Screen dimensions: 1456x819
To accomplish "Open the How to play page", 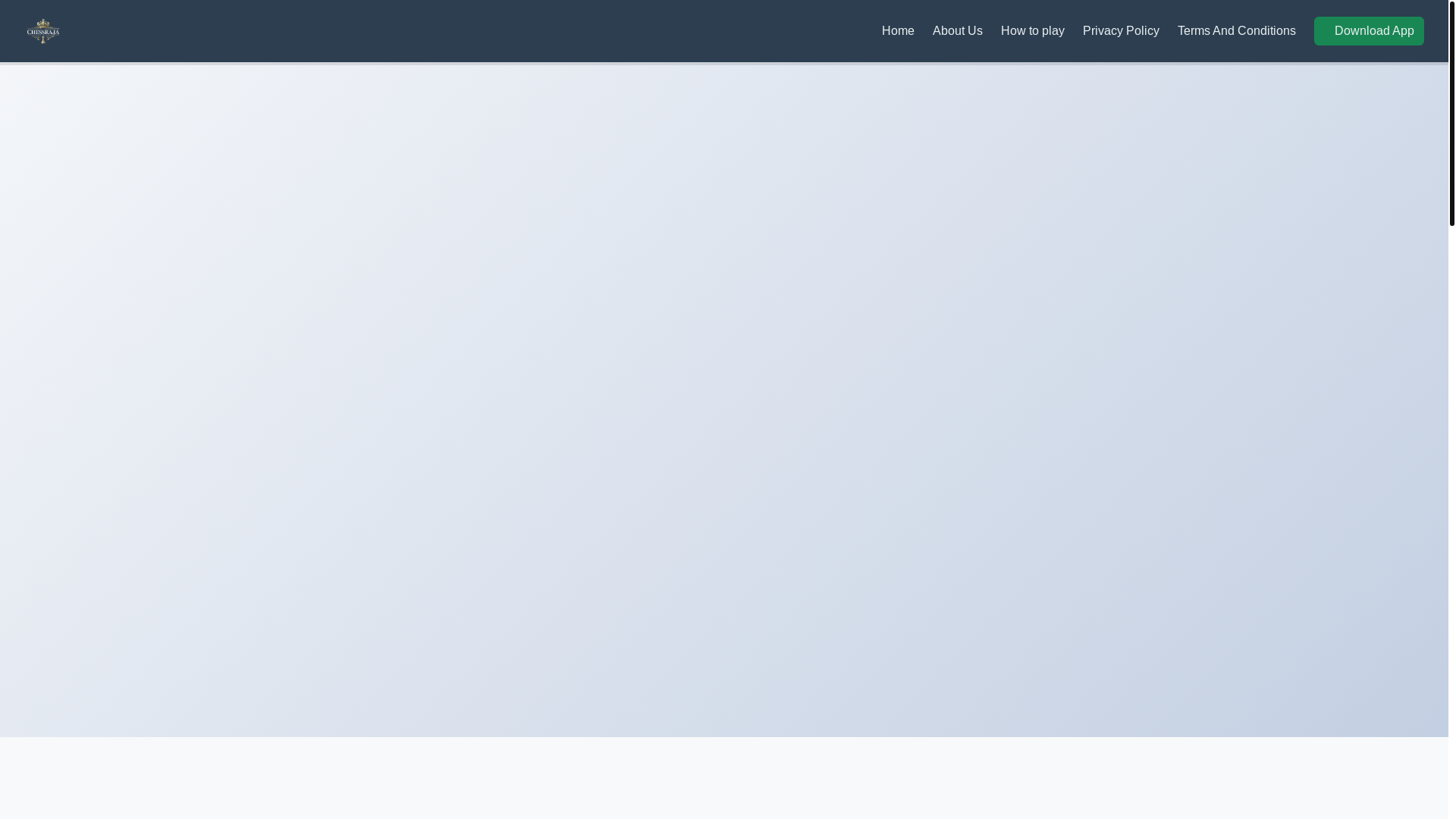I will [x=1032, y=31].
